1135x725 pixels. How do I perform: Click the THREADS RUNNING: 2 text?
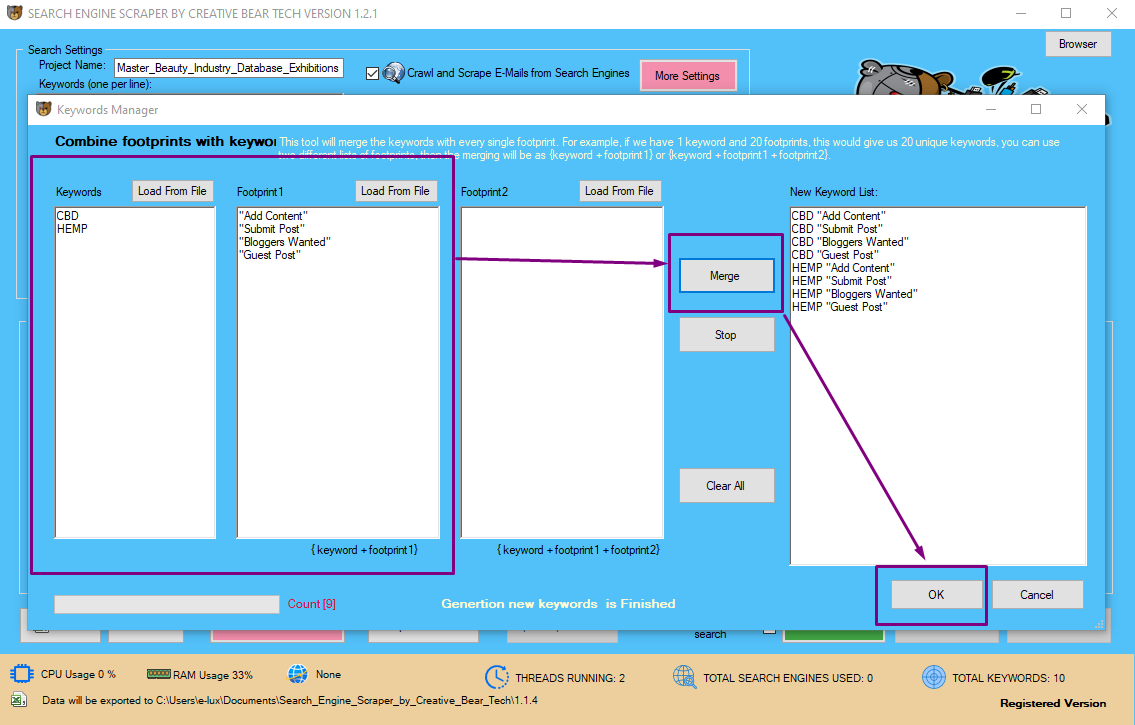click(570, 678)
